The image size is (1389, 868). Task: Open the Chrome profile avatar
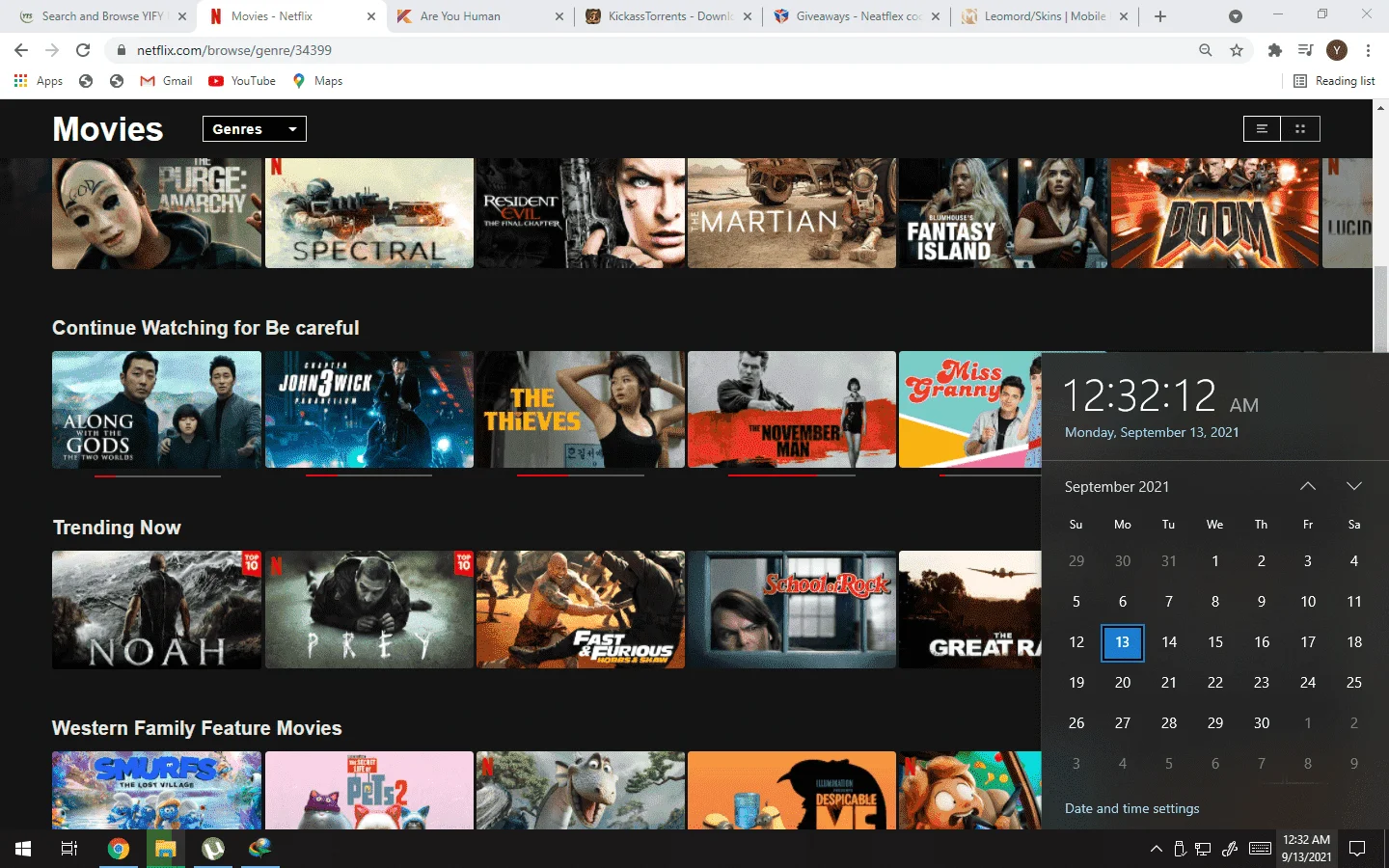pos(1337,50)
